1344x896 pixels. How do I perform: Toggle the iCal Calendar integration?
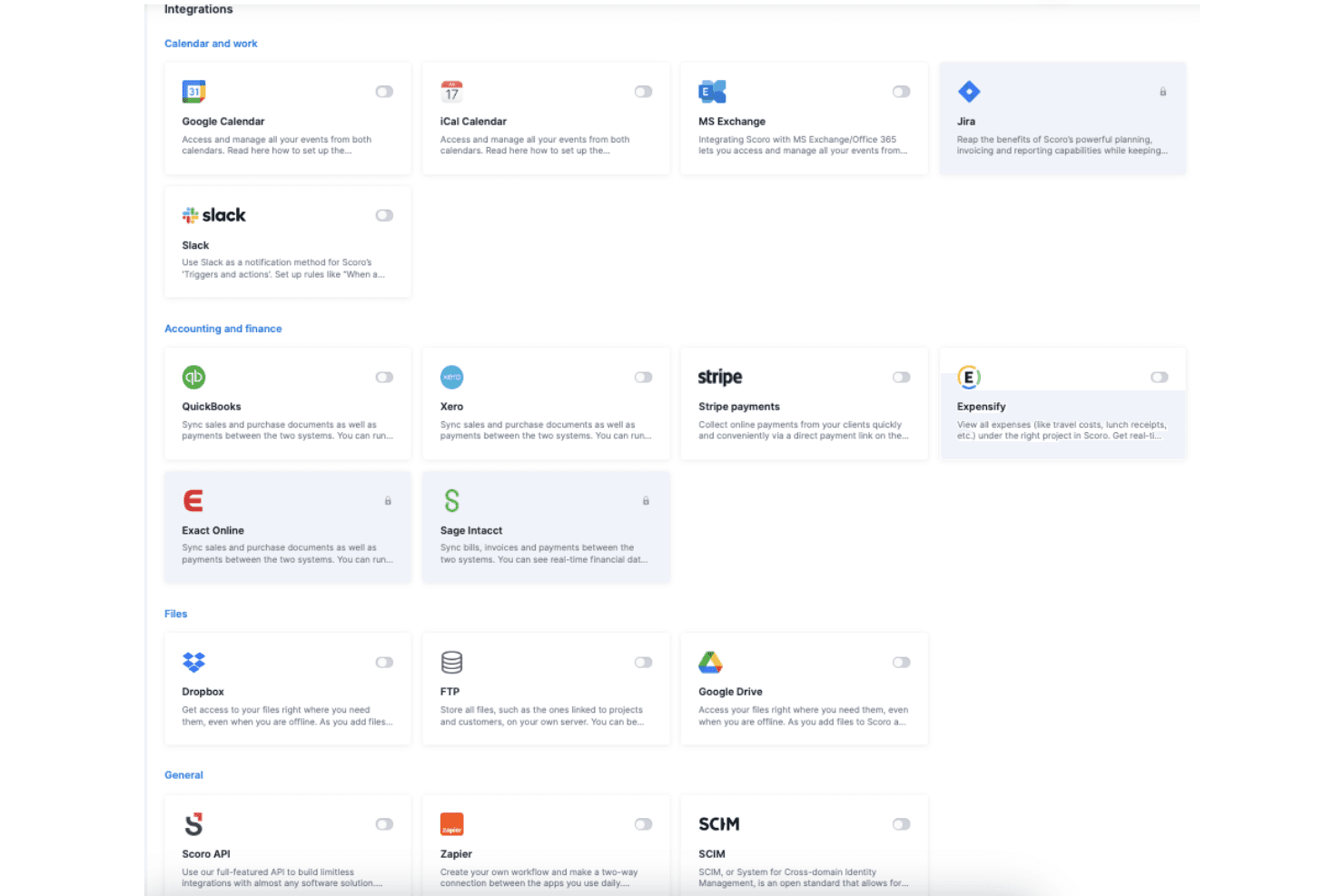point(643,92)
